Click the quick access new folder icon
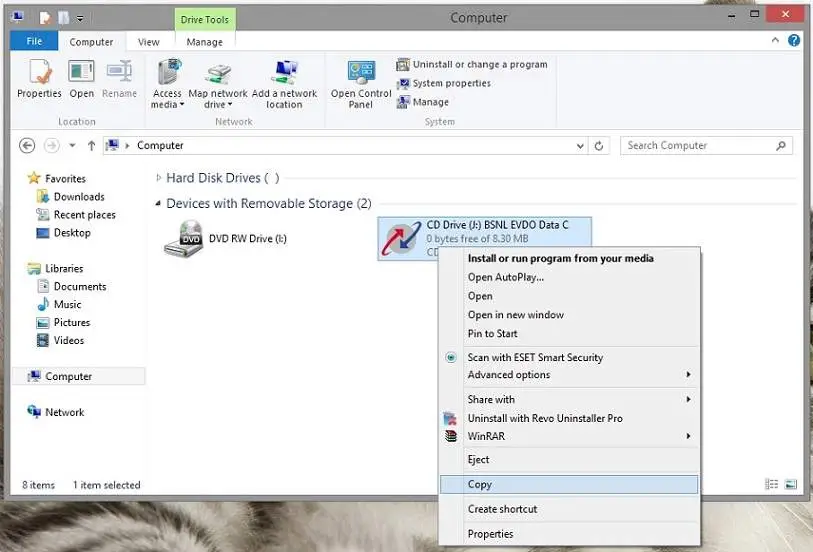Viewport: 813px width, 552px height. [x=63, y=18]
